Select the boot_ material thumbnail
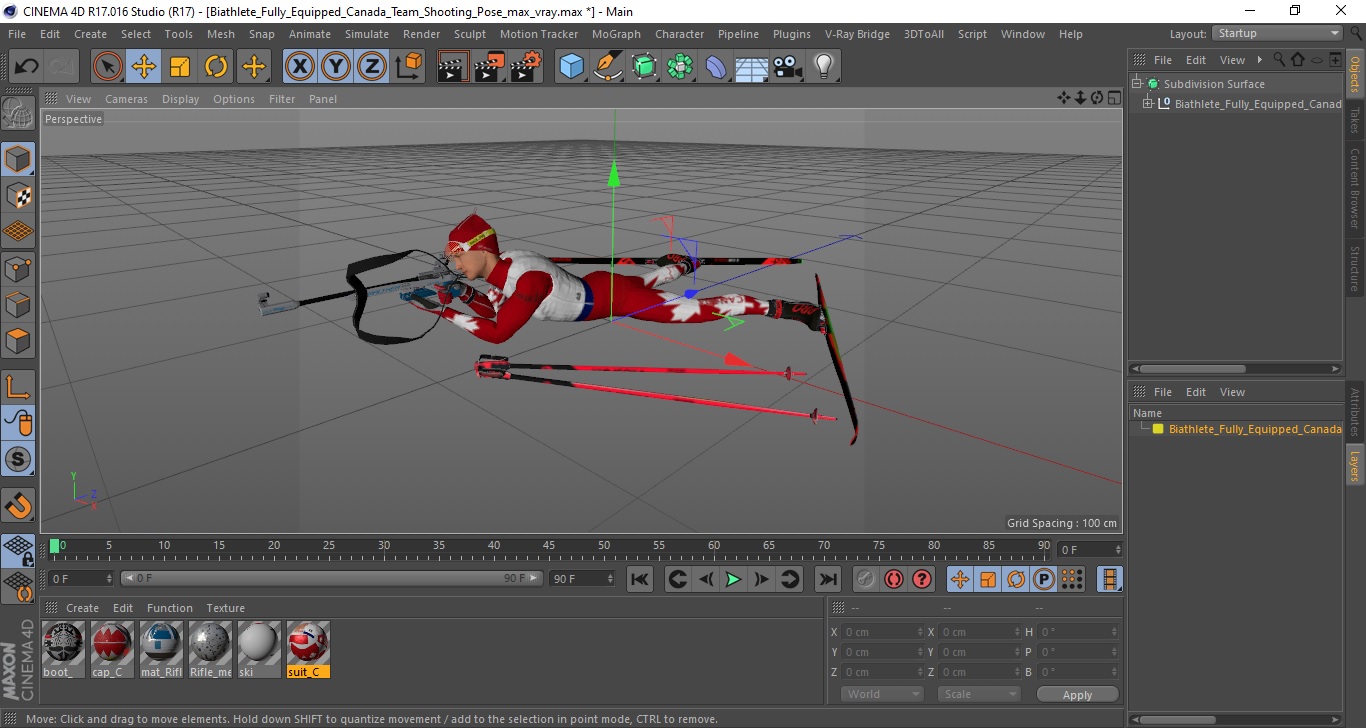Screen dimensions: 1366x728 [x=63, y=643]
